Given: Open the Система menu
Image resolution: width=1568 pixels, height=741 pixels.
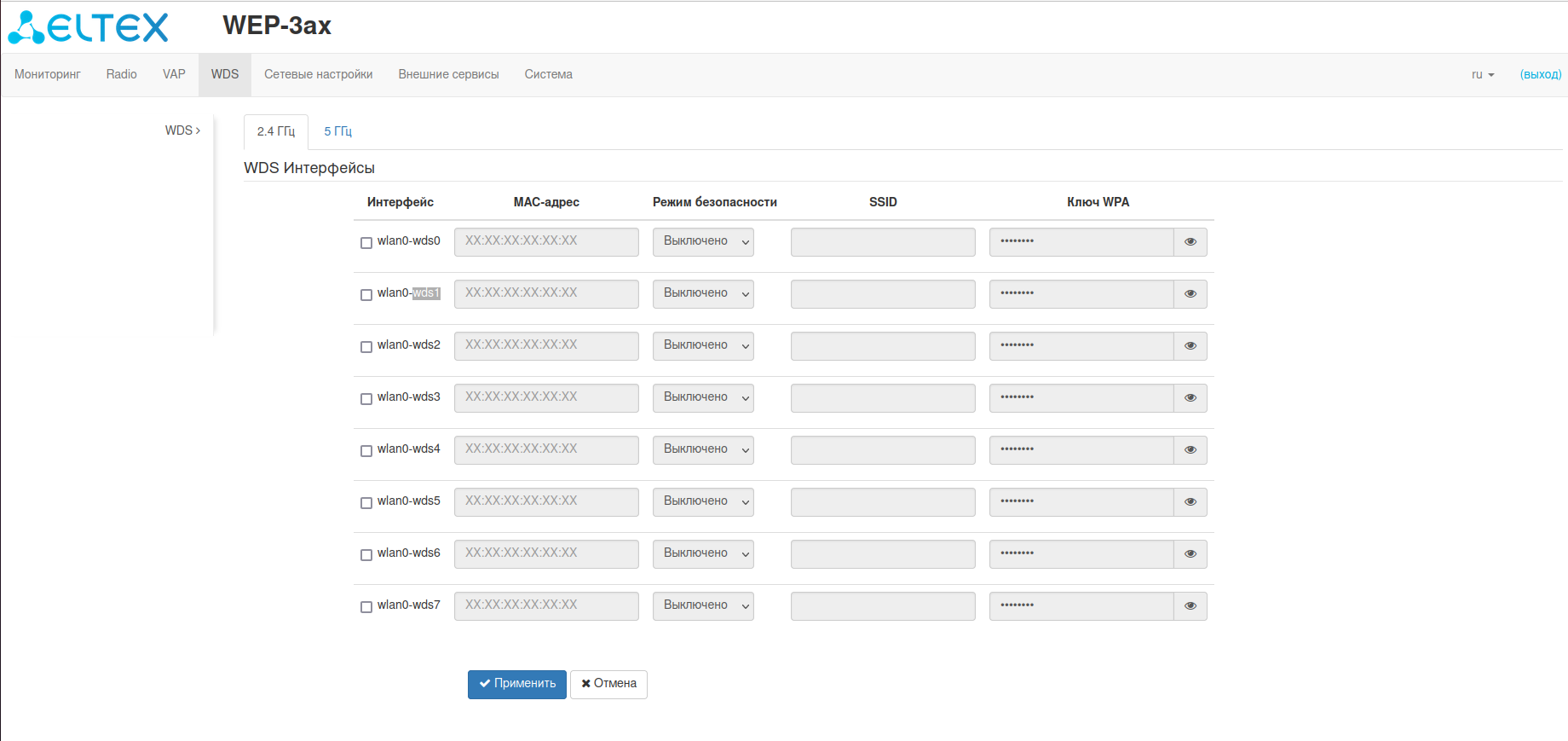Looking at the screenshot, I should coord(549,75).
